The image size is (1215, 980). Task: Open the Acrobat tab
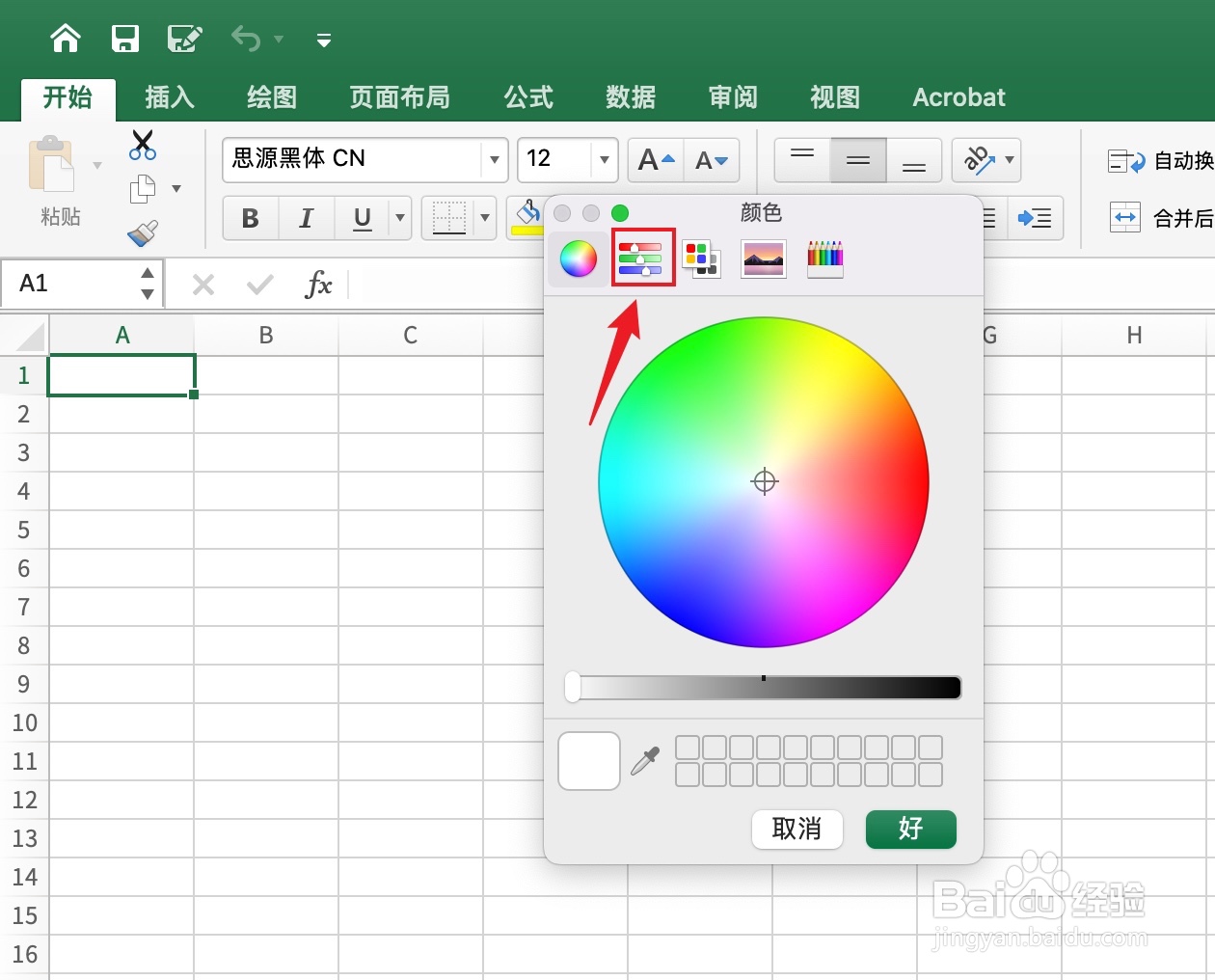(958, 97)
